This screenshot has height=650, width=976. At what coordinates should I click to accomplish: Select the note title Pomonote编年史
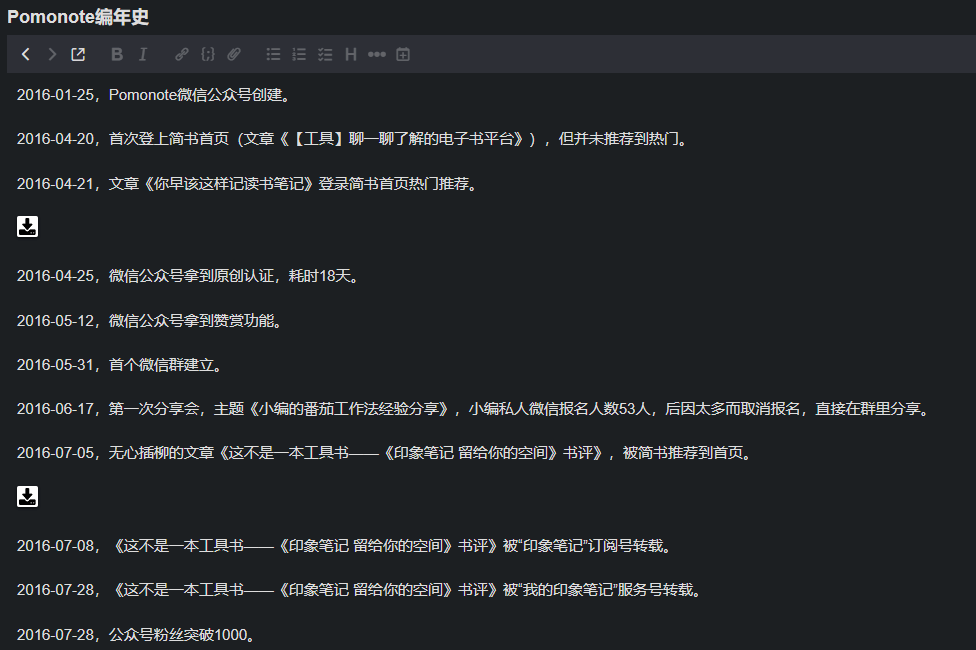78,17
